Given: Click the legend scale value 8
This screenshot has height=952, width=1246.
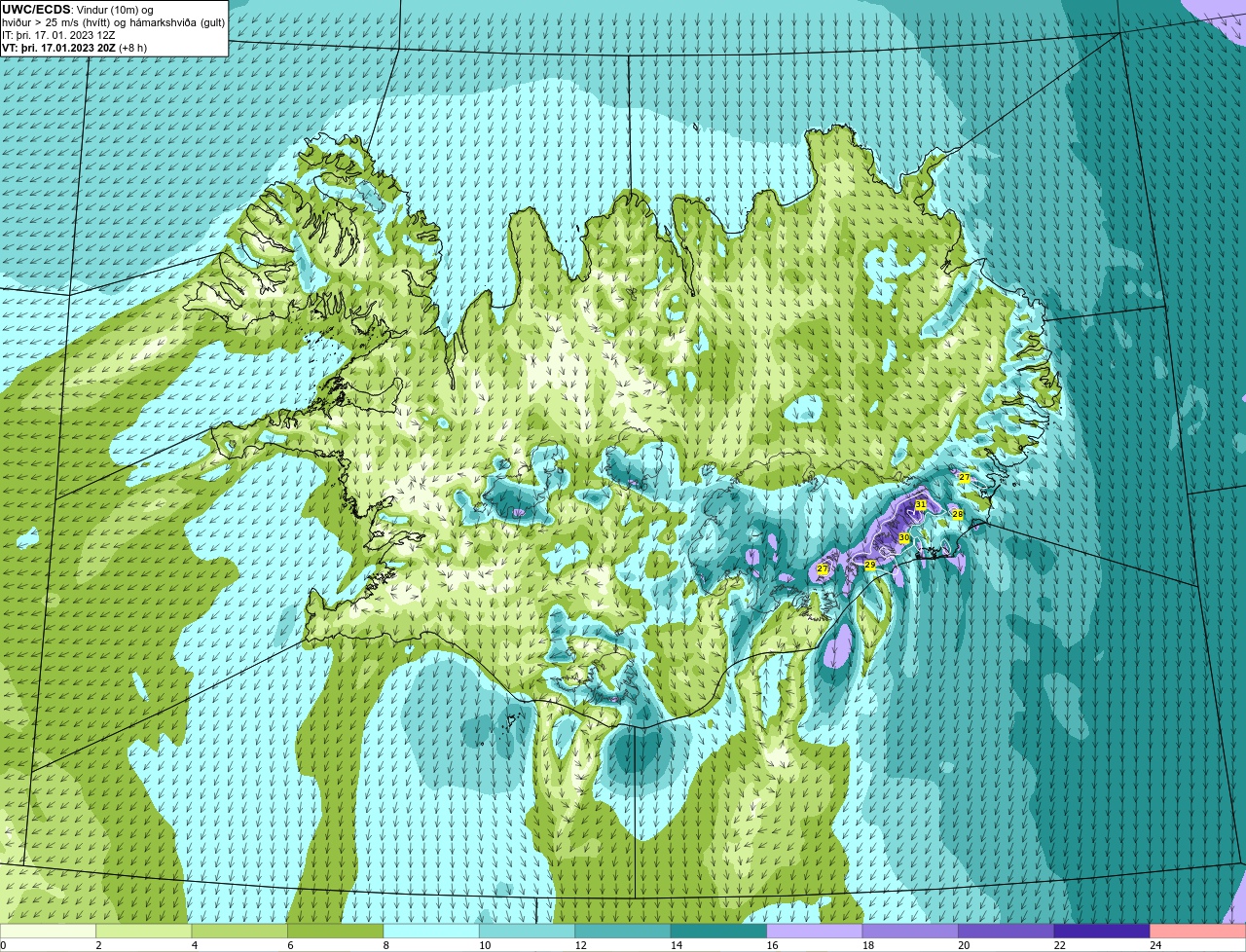Looking at the screenshot, I should 385,944.
